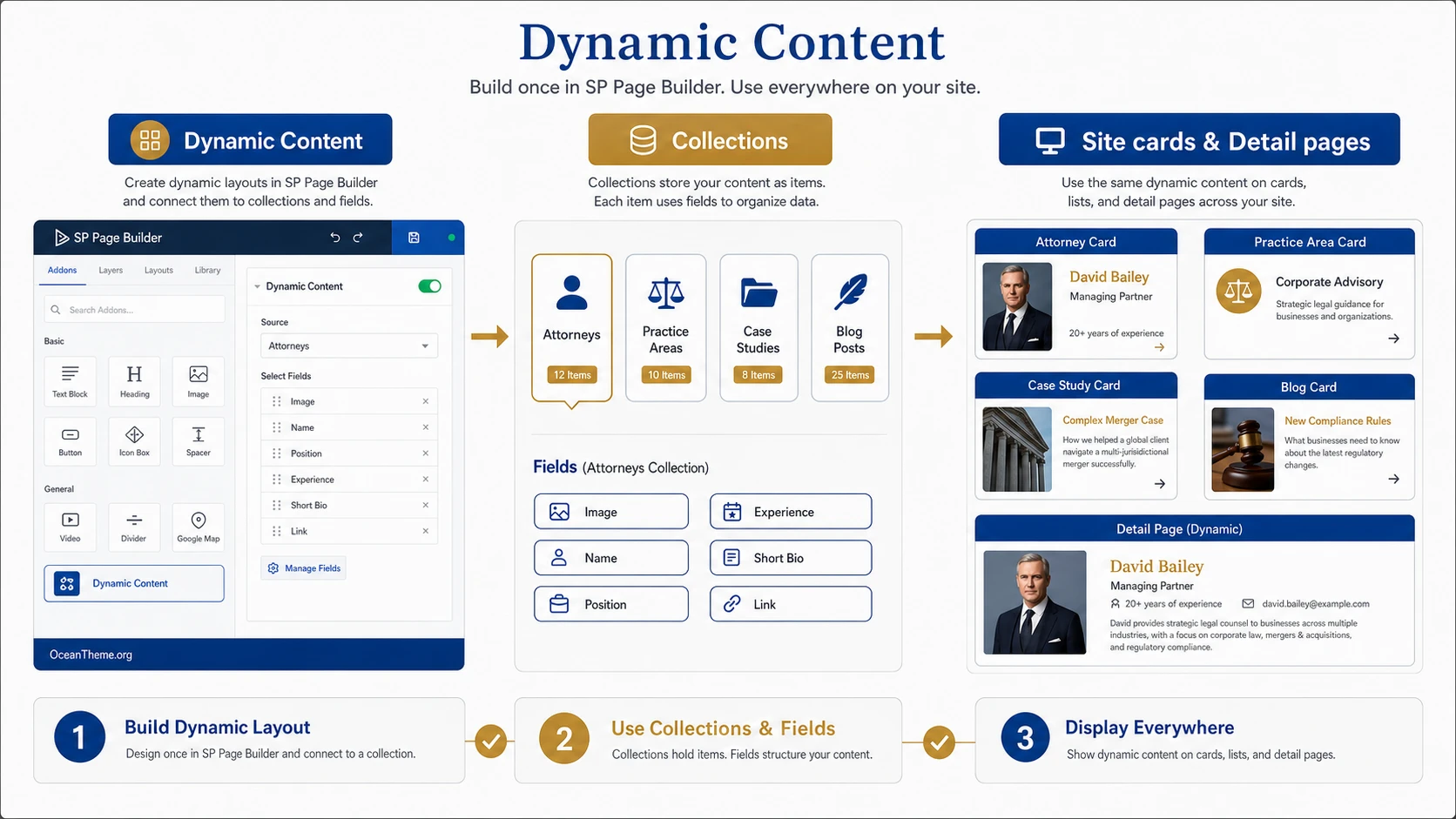Click the Experience field chip in Fields
This screenshot has height=819, width=1456.
[x=791, y=512]
